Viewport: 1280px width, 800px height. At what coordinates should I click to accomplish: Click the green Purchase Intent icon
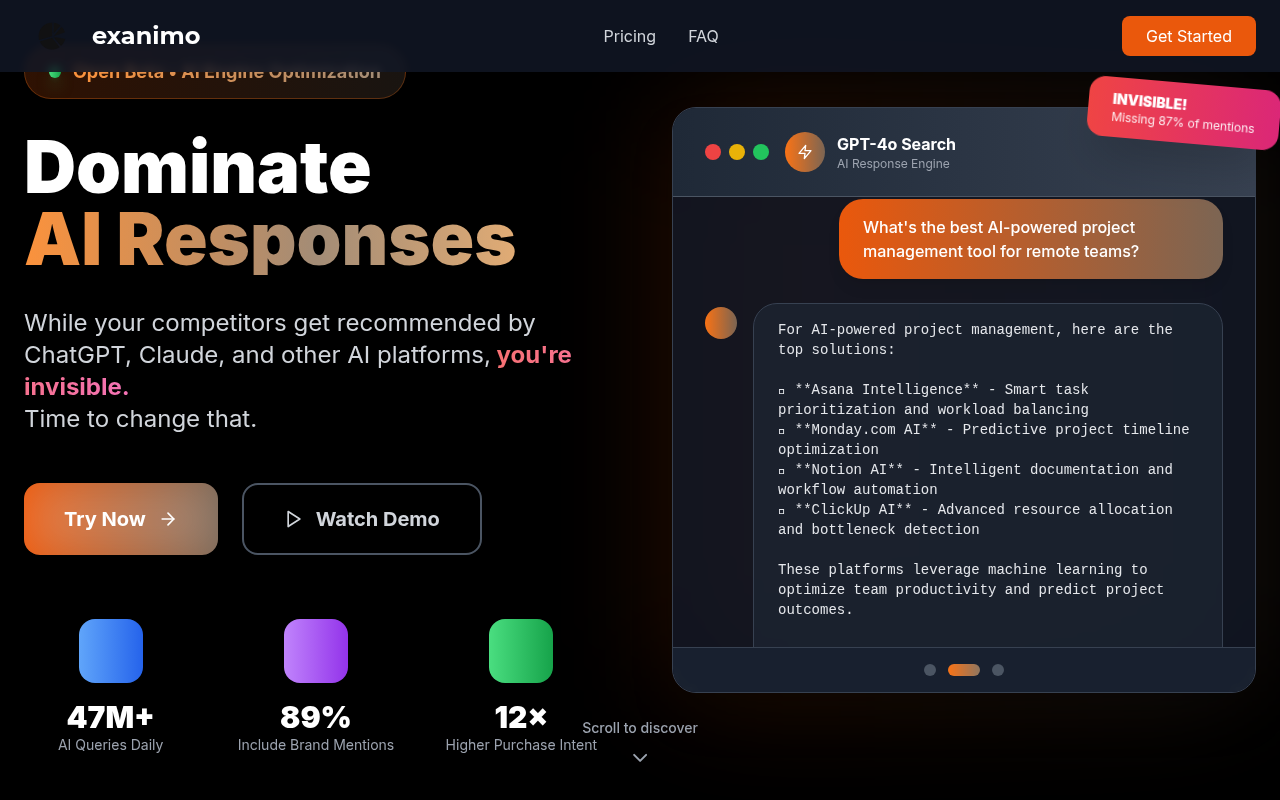tap(521, 651)
